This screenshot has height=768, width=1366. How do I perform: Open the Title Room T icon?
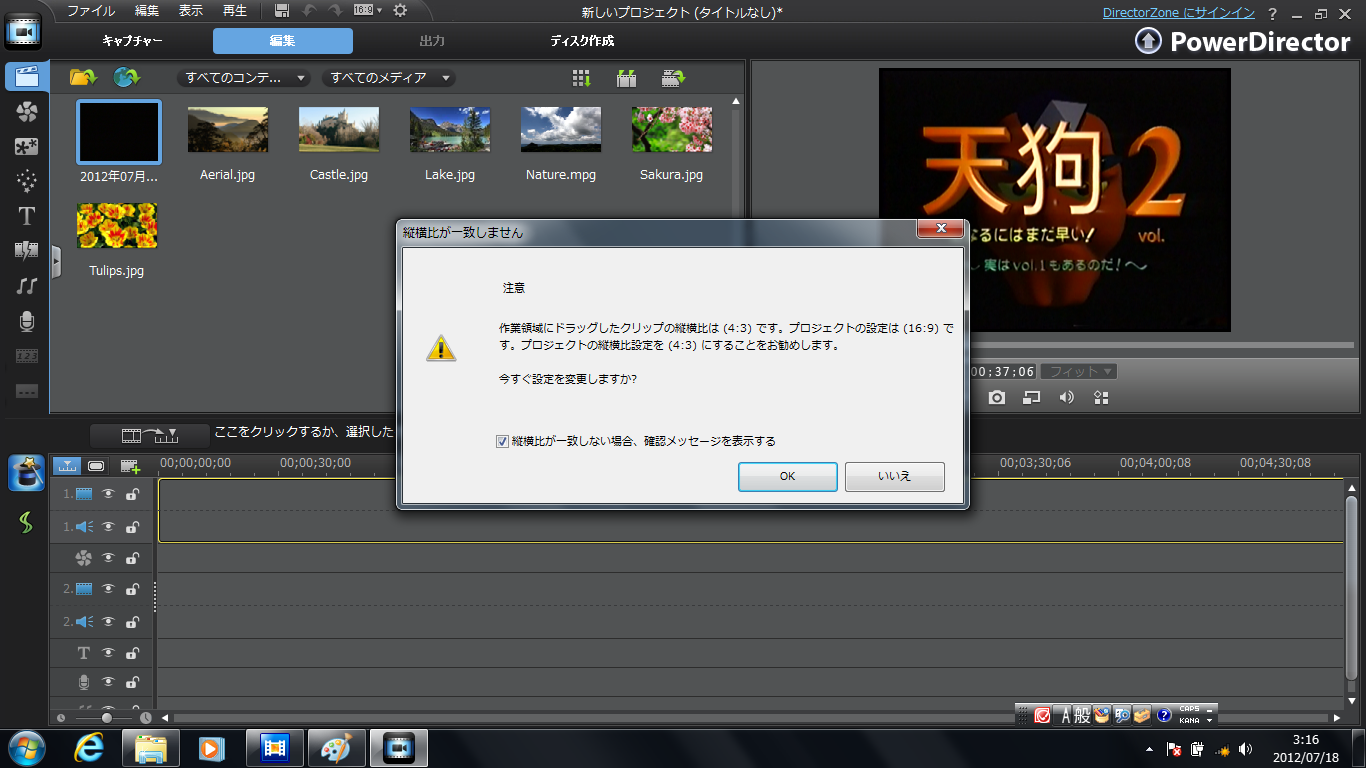[x=26, y=216]
